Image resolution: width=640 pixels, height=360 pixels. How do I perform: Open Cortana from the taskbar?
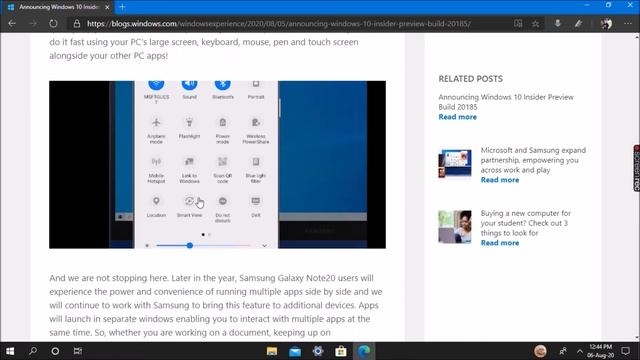[x=55, y=351]
